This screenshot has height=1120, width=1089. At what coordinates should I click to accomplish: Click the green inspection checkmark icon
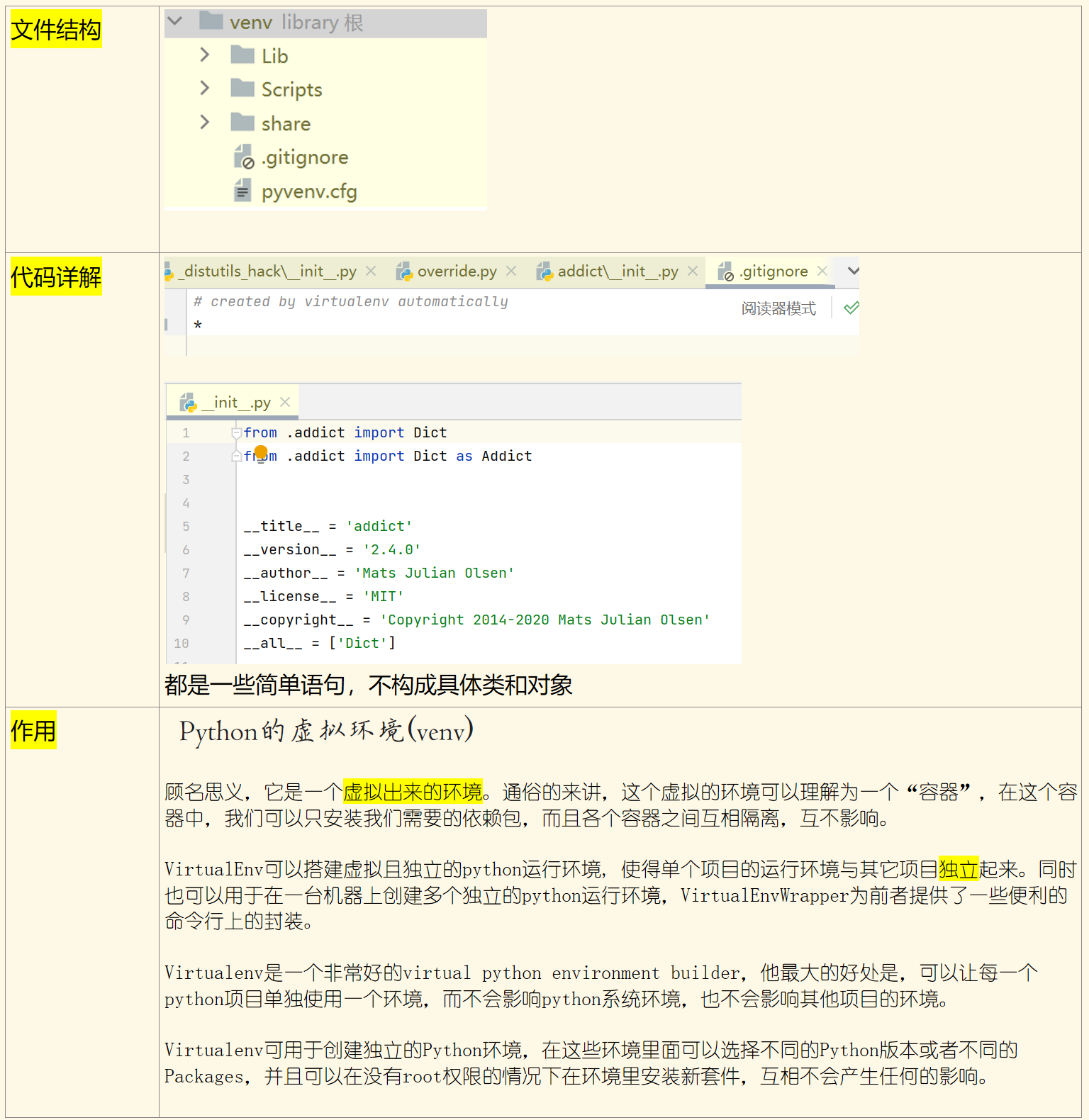pos(851,308)
